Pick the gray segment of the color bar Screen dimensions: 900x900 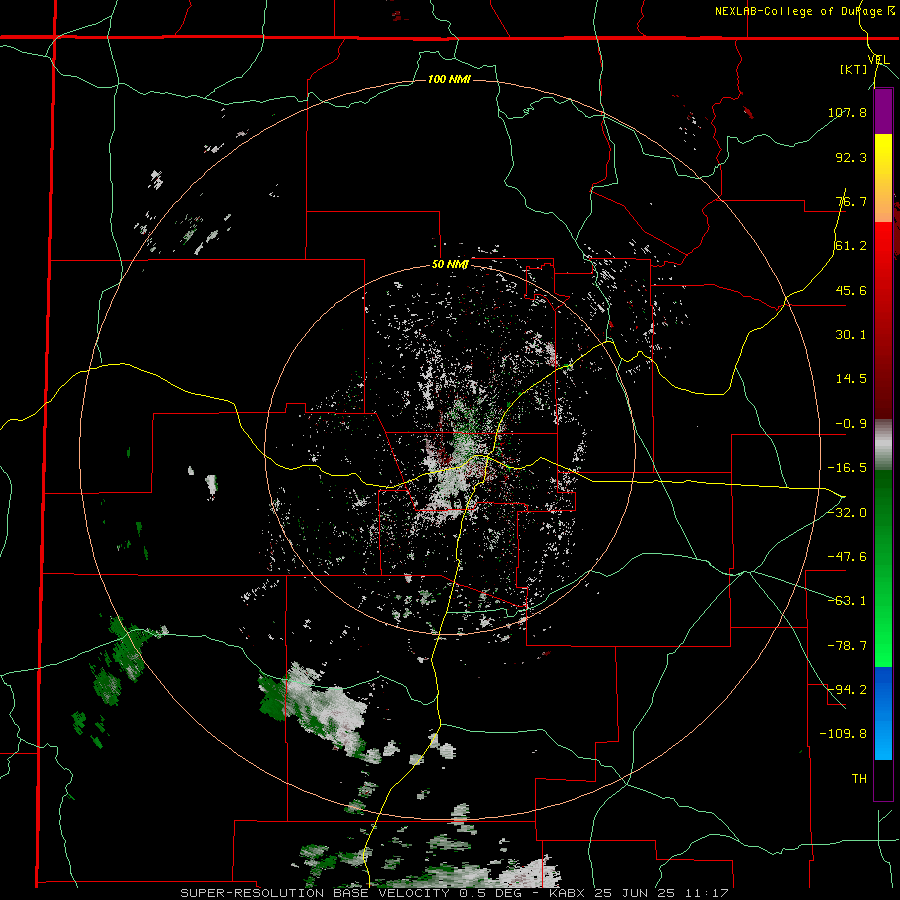pos(883,445)
